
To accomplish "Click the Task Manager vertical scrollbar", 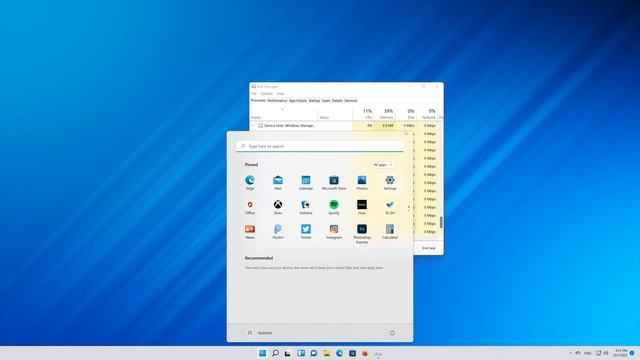I will (441, 222).
